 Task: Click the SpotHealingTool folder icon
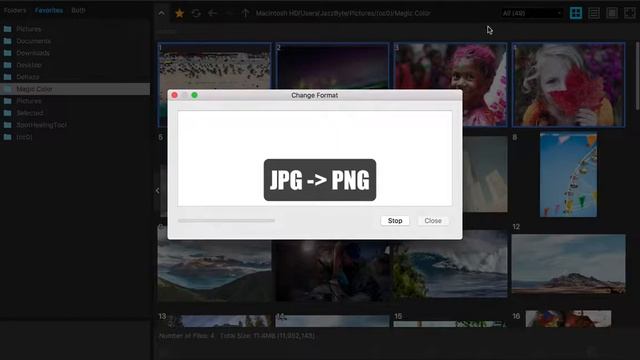pyautogui.click(x=7, y=125)
